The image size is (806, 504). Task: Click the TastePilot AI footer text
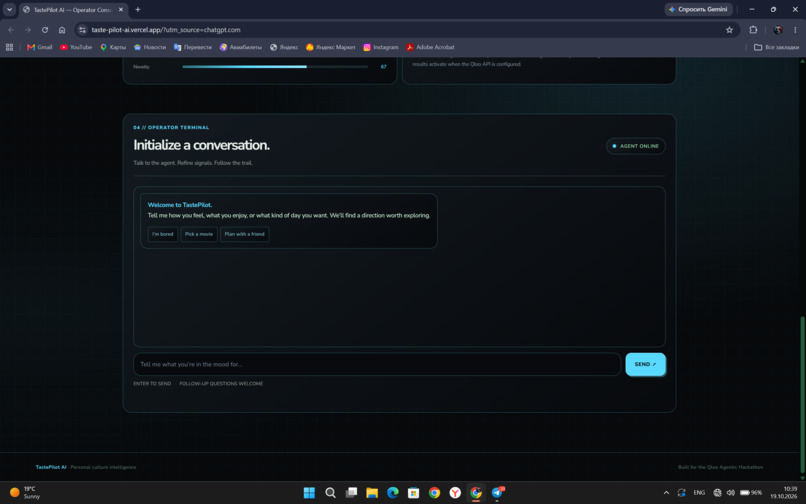pyautogui.click(x=51, y=467)
